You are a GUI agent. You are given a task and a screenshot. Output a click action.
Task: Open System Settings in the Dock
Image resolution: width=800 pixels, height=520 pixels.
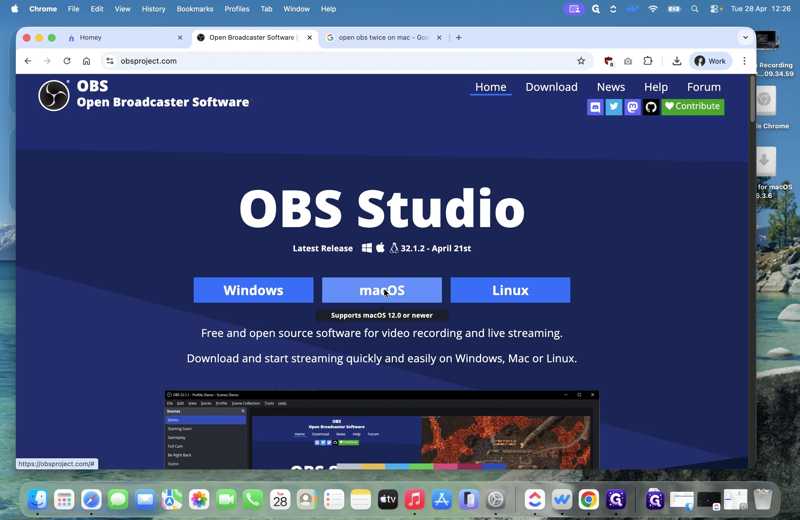tap(495, 500)
